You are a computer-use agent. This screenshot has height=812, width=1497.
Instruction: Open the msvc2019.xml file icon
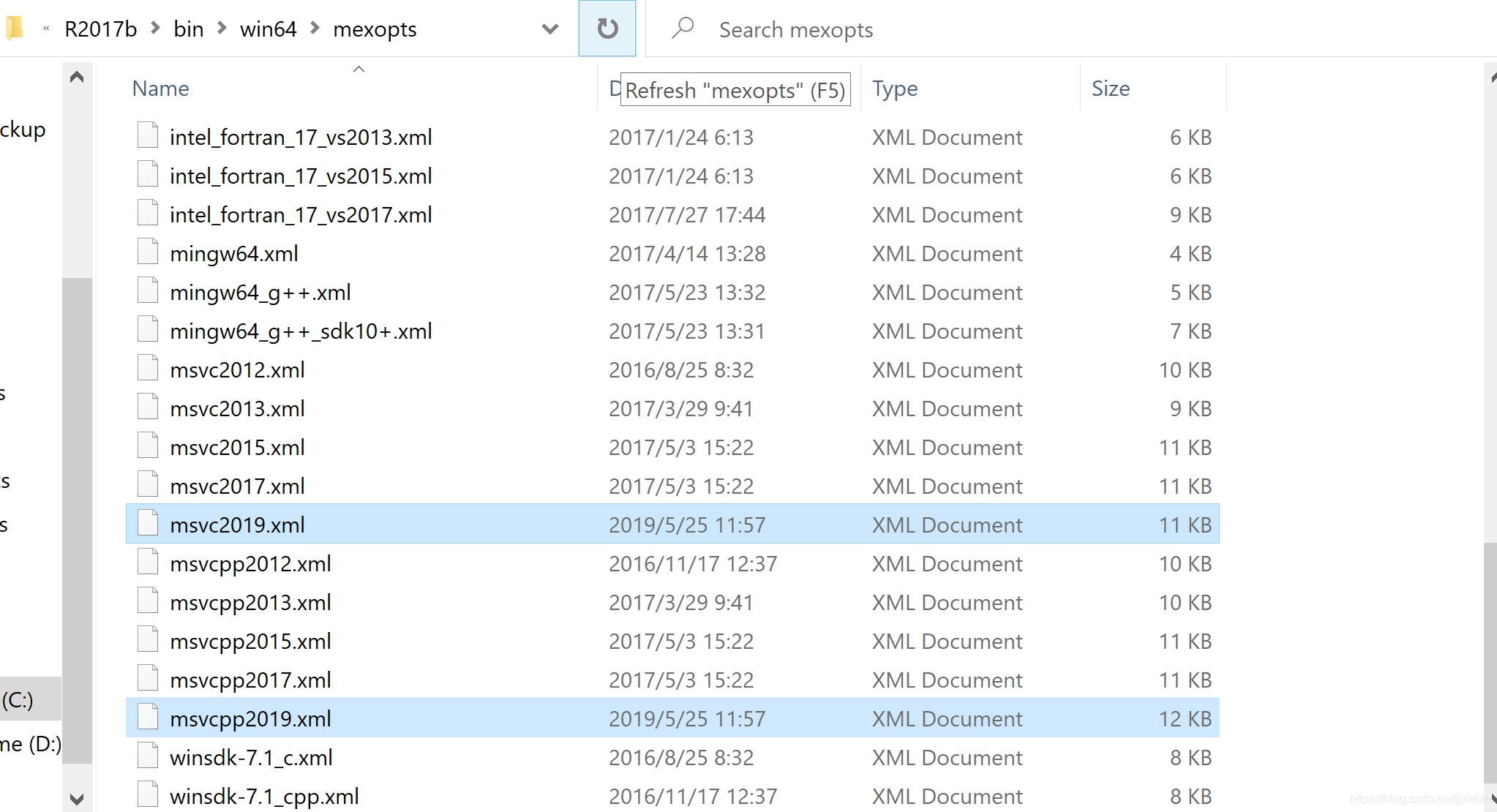pos(147,522)
